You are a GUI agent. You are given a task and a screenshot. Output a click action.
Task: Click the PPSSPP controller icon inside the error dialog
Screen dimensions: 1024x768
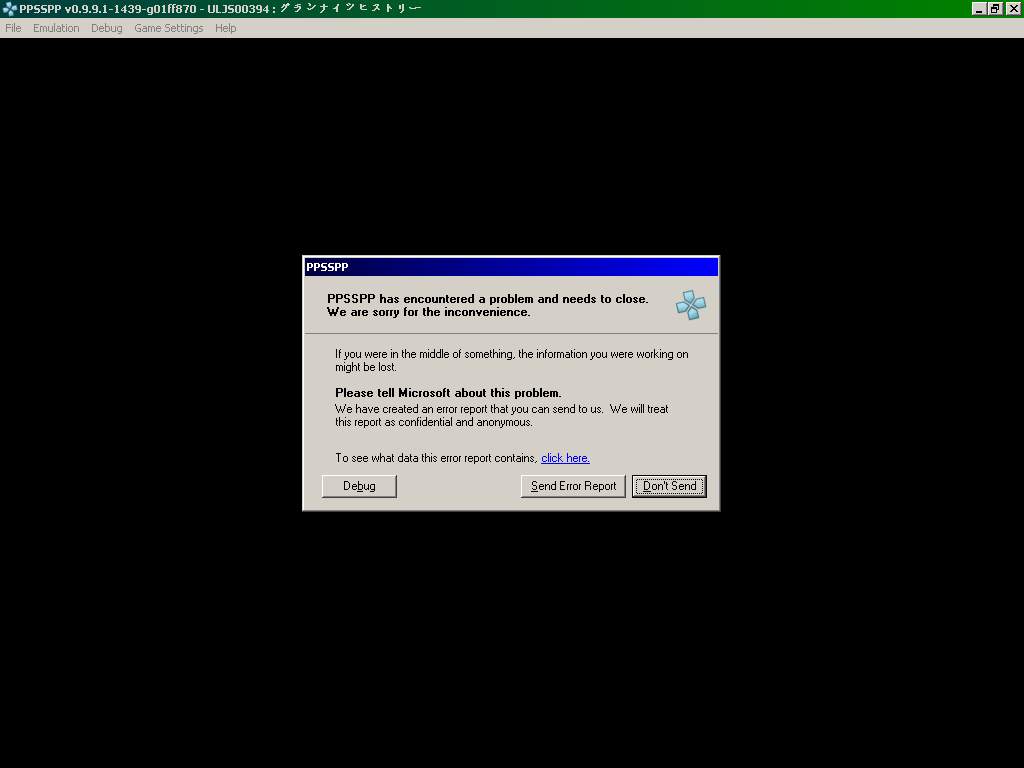[690, 305]
